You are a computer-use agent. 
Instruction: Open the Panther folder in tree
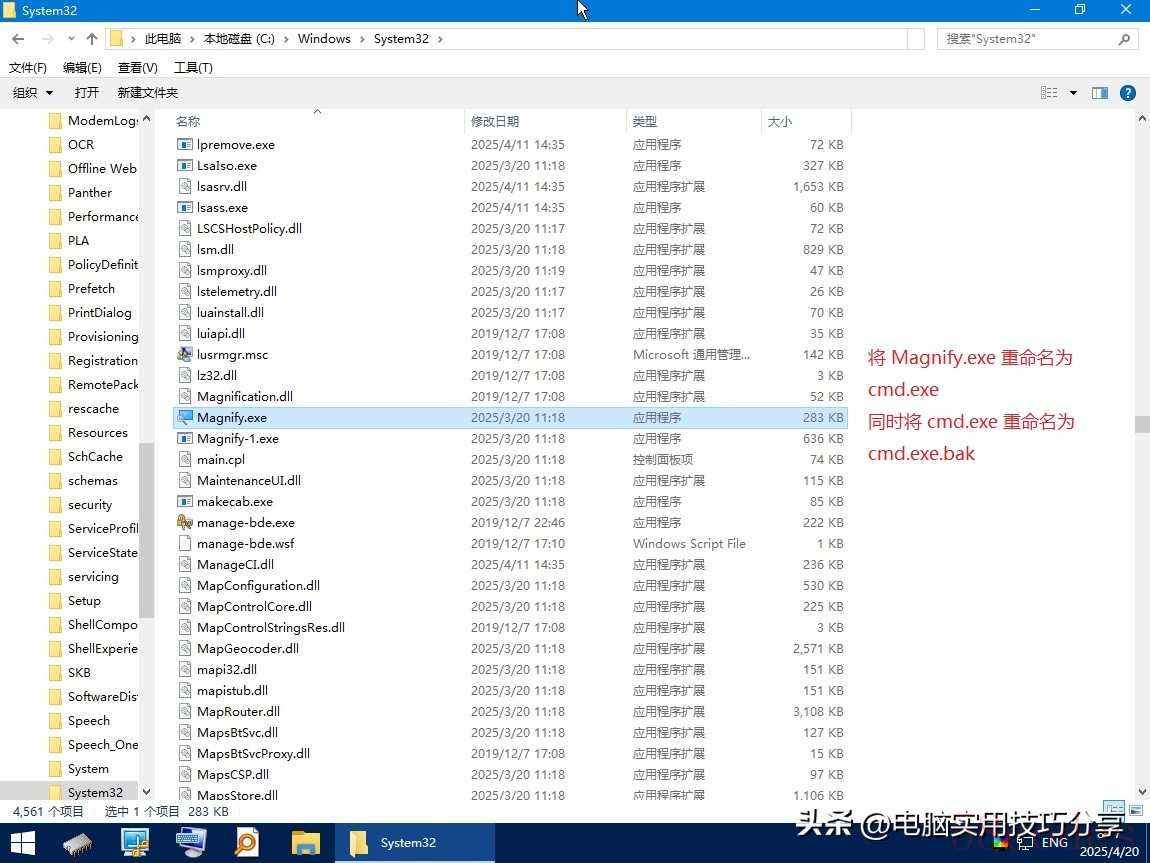pos(89,193)
